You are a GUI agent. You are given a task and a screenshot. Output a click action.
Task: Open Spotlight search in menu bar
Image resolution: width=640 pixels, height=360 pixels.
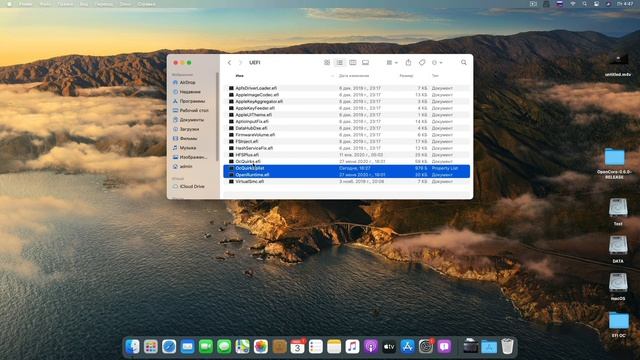pyautogui.click(x=584, y=4)
